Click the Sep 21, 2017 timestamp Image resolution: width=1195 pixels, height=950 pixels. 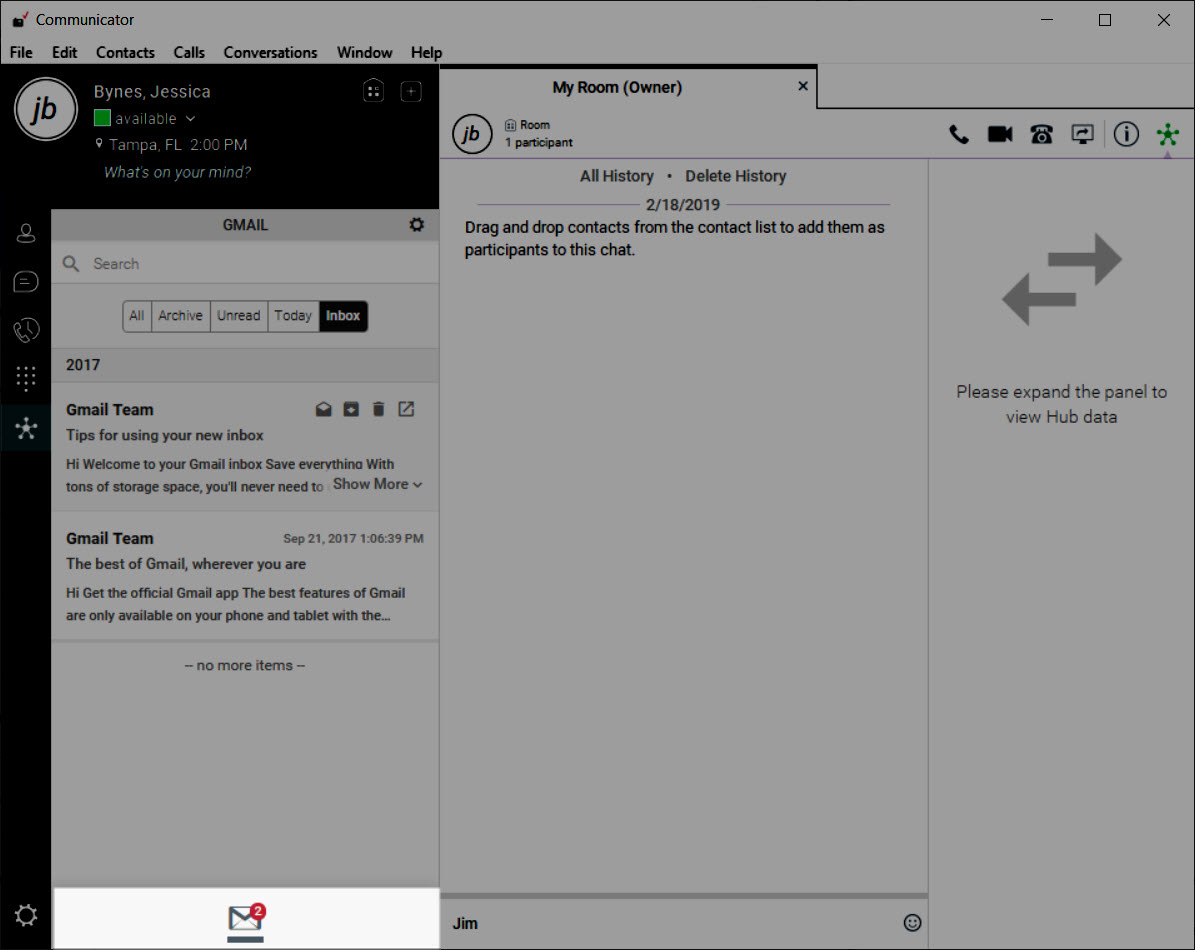point(353,539)
